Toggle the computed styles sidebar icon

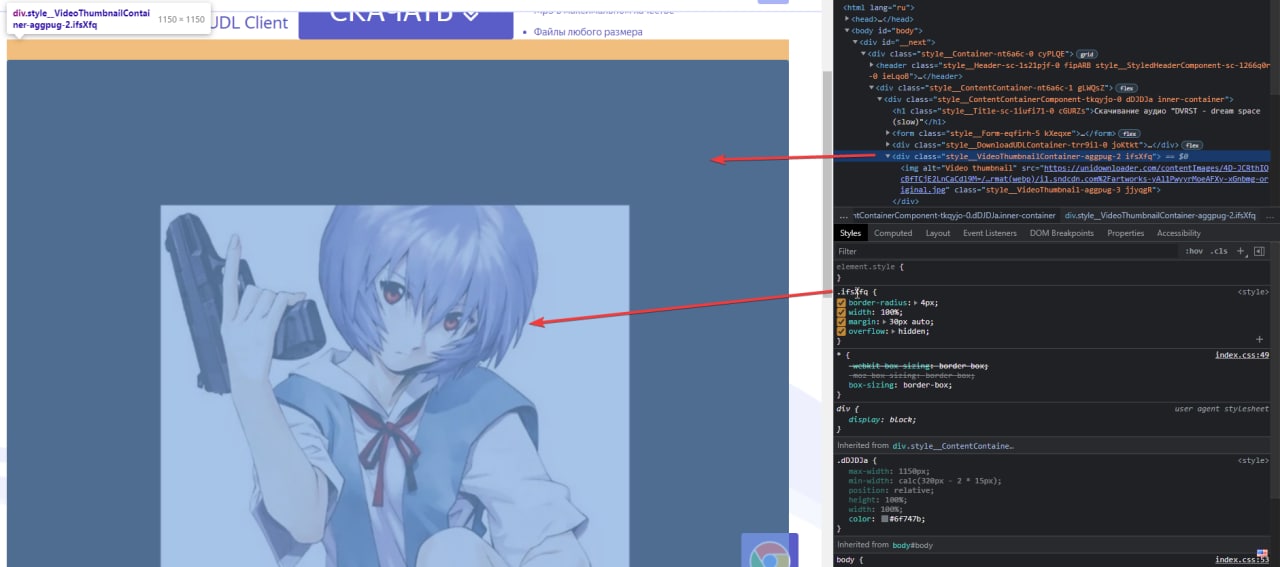(x=1259, y=251)
